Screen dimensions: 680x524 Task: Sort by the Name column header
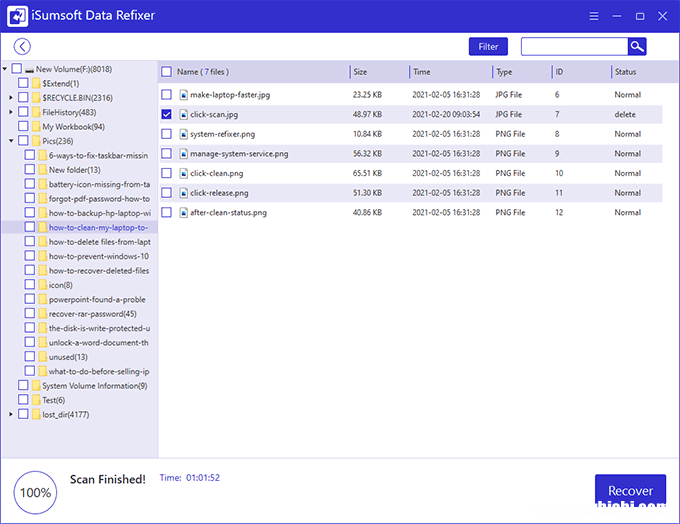203,72
